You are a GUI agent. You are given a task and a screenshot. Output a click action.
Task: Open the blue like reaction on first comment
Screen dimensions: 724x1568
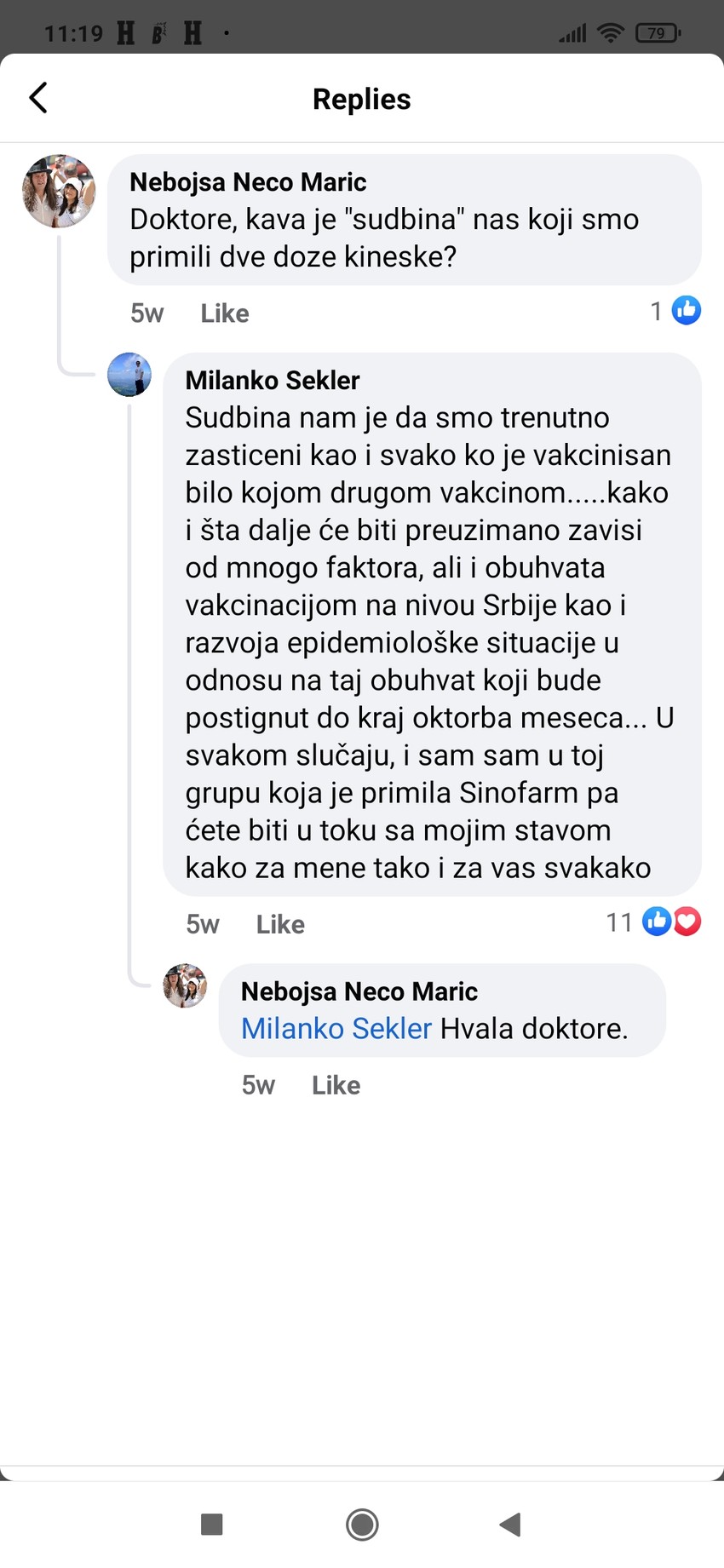(x=686, y=311)
